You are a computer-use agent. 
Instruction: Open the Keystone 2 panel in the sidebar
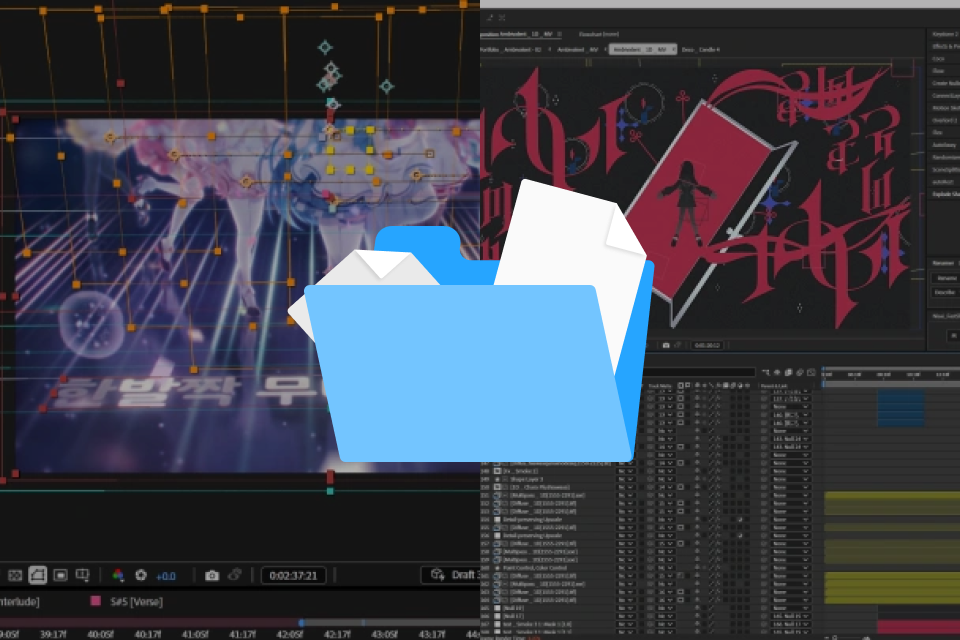pyautogui.click(x=945, y=34)
